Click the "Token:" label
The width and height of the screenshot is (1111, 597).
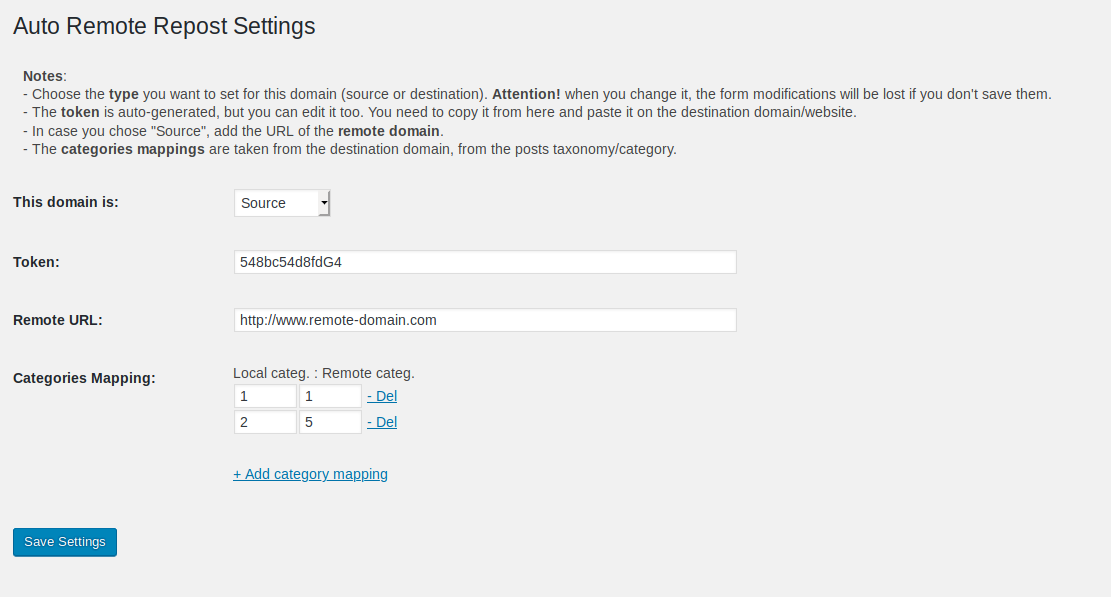(36, 262)
